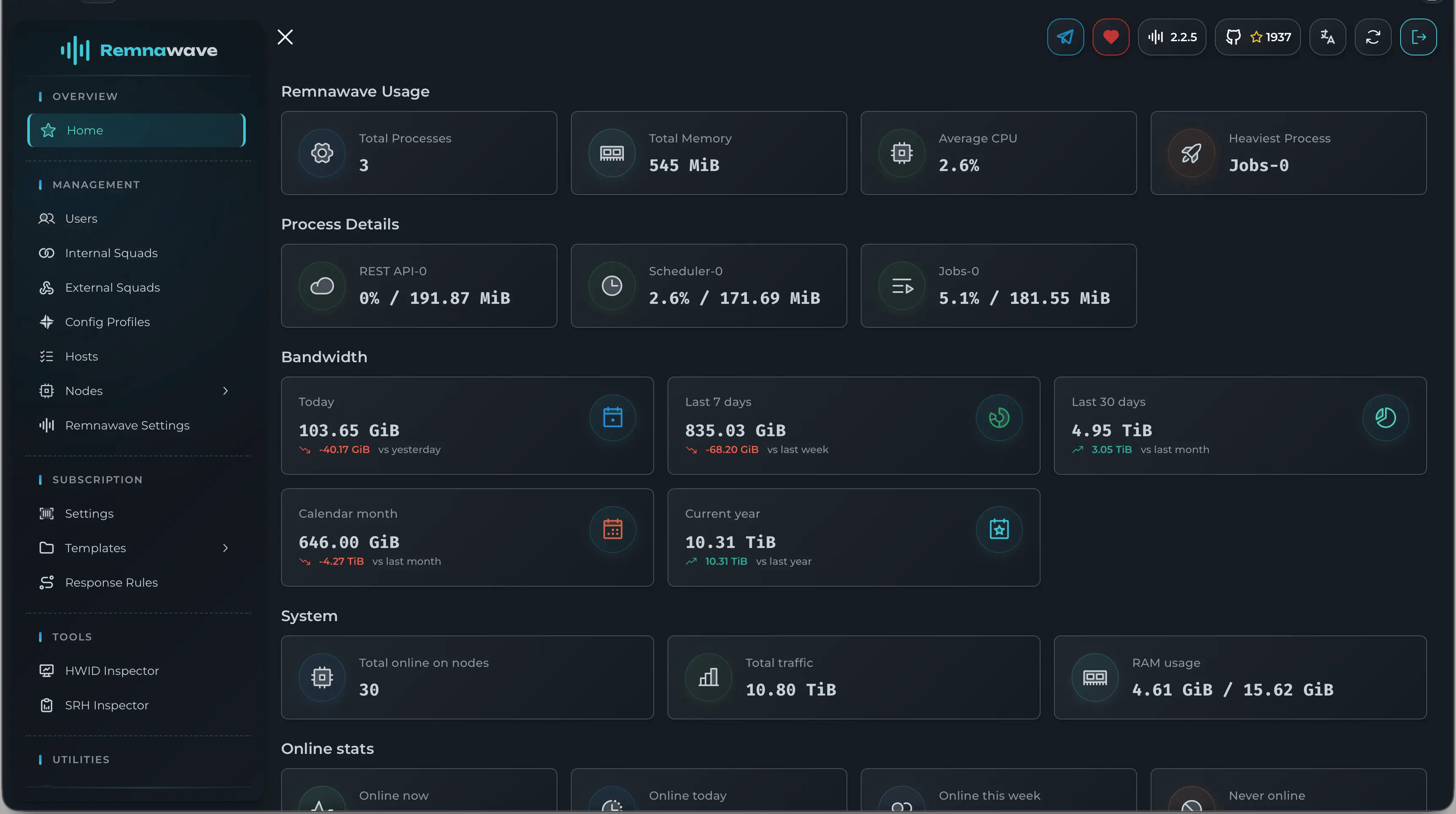Click the Never online card label
The width and height of the screenshot is (1456, 814).
pos(1267,796)
